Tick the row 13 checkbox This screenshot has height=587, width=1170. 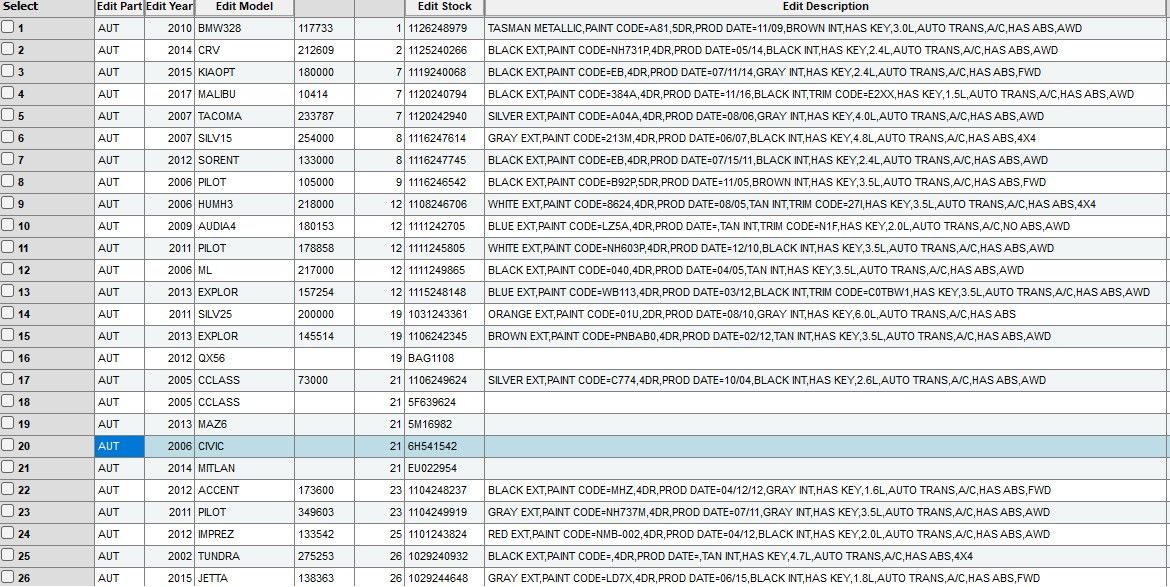tap(7, 292)
